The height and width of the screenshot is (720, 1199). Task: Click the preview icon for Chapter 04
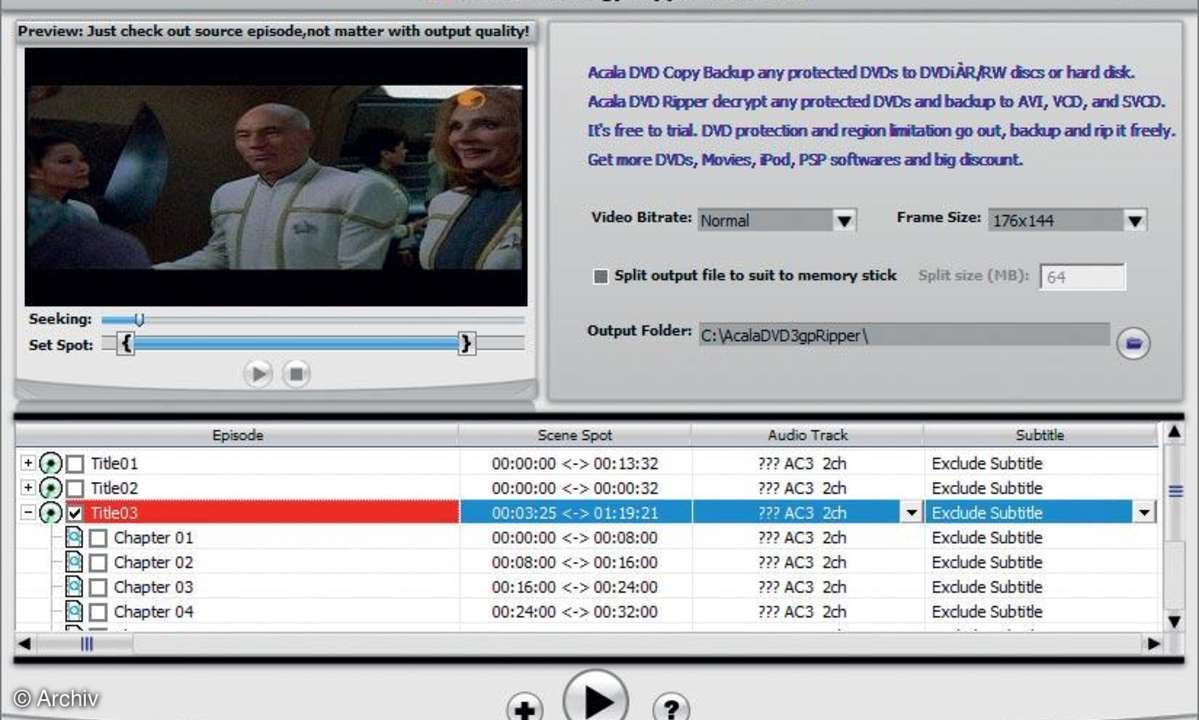point(73,611)
